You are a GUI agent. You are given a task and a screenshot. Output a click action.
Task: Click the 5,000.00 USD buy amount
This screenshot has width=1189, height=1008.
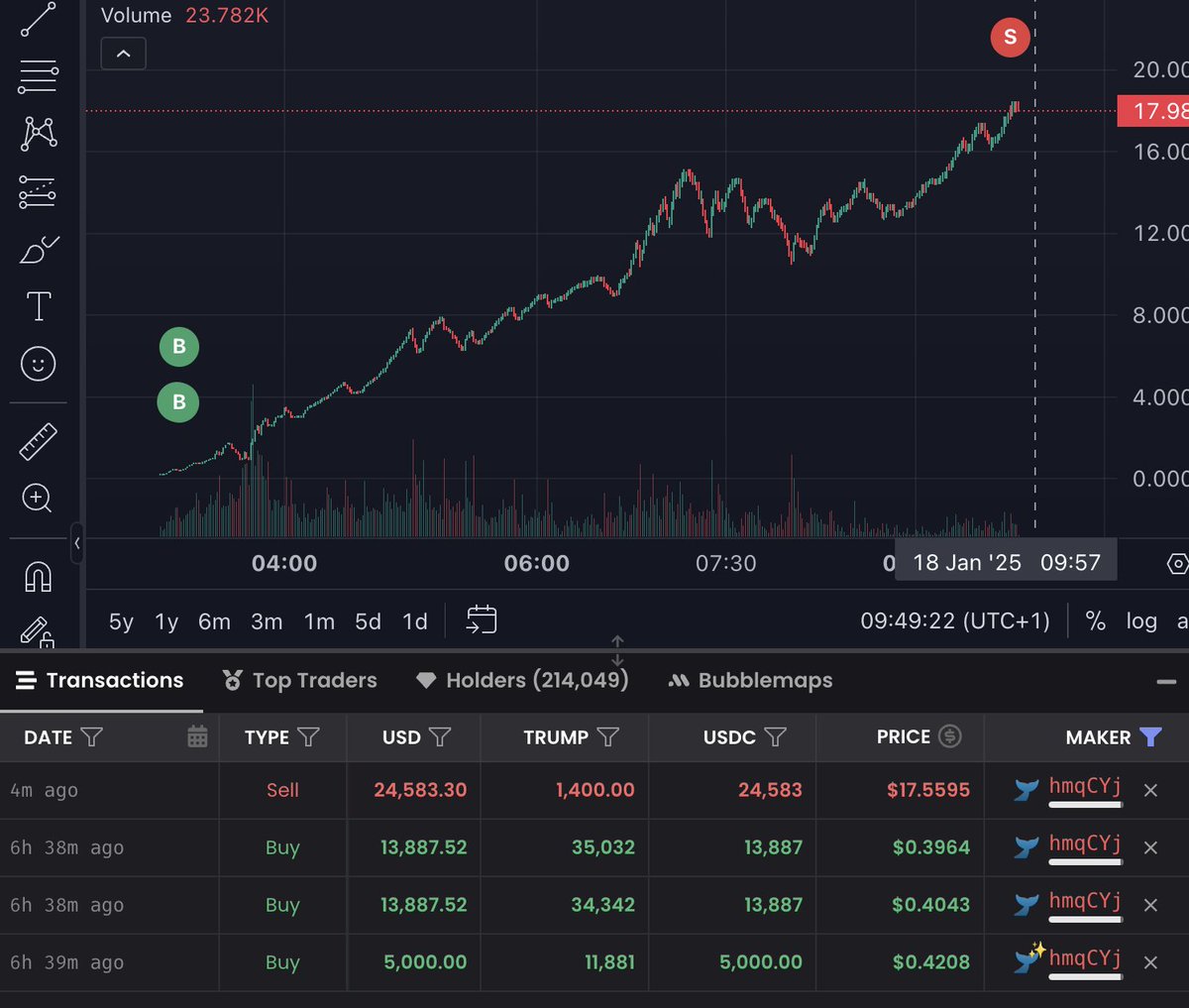click(425, 962)
